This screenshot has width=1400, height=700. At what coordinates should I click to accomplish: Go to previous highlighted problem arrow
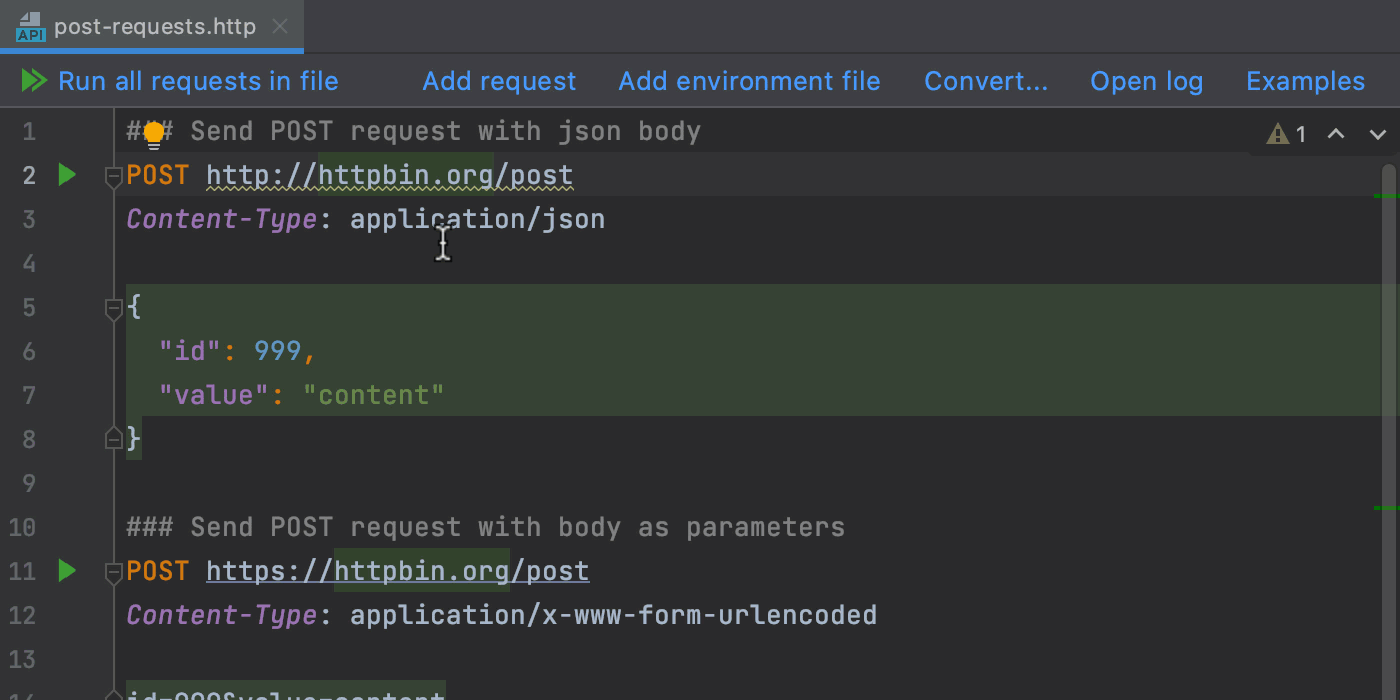point(1336,134)
